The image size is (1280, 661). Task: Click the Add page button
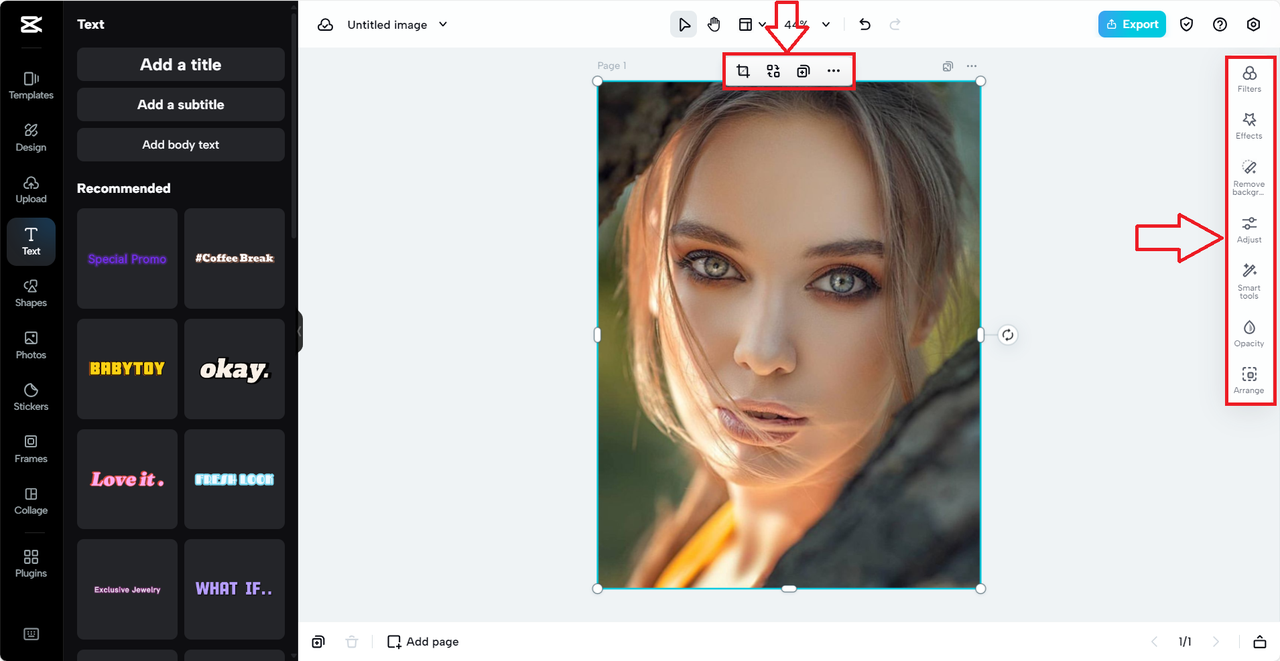tap(423, 642)
